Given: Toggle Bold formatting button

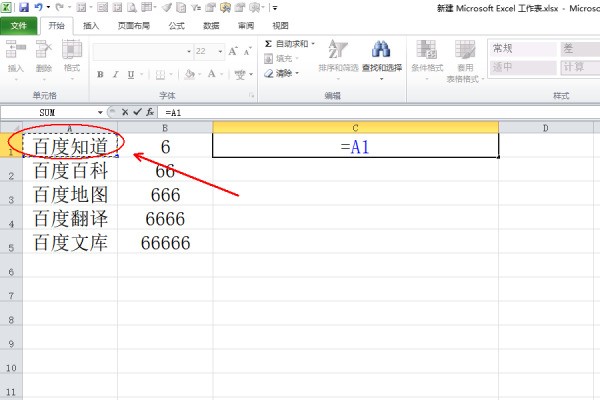Looking at the screenshot, I should (101, 73).
